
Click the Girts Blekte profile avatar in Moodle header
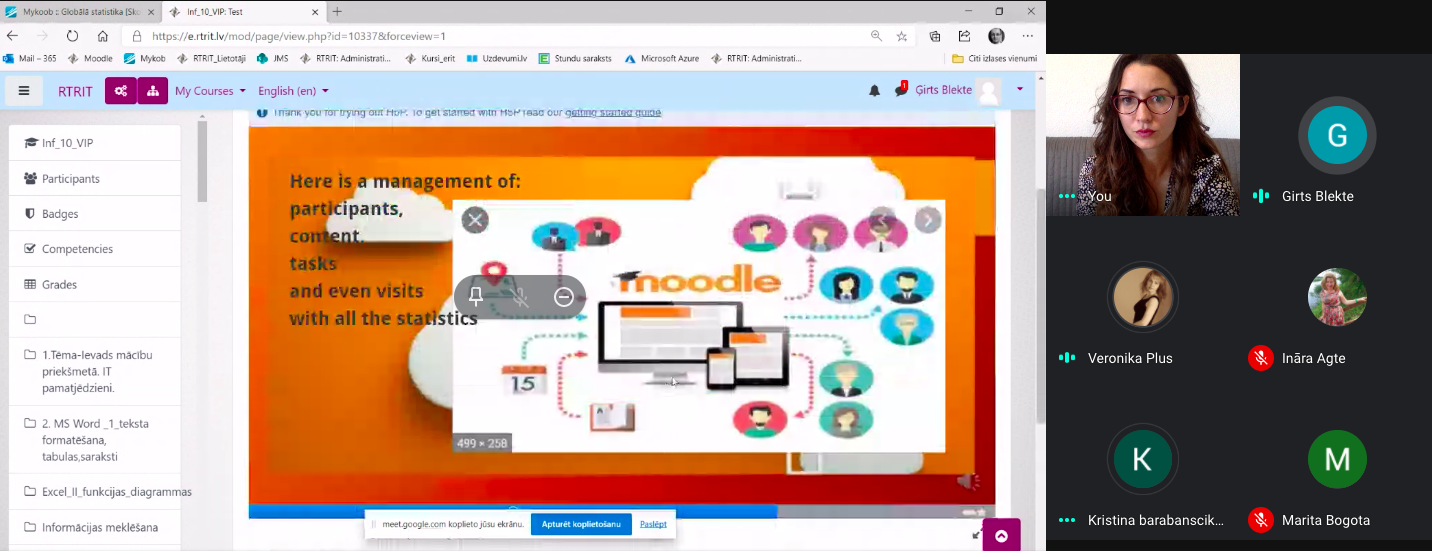point(988,91)
